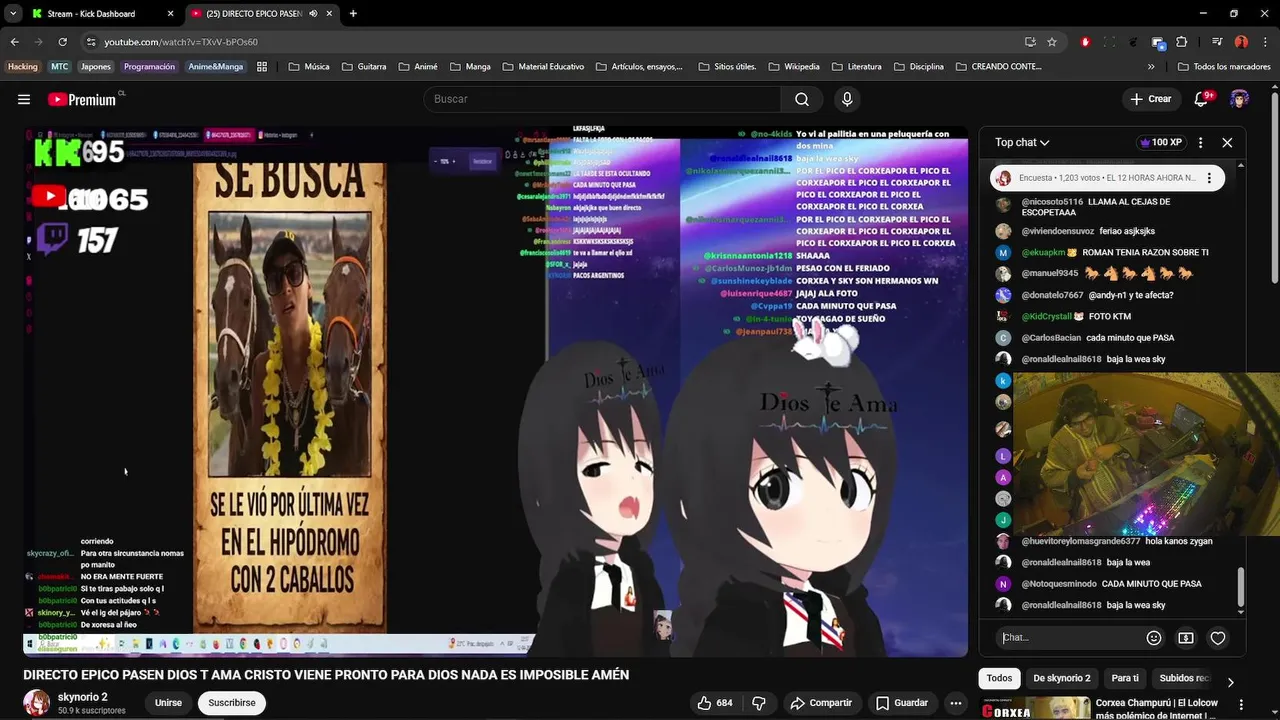
Task: Open the Programación bookmark
Action: [149, 67]
